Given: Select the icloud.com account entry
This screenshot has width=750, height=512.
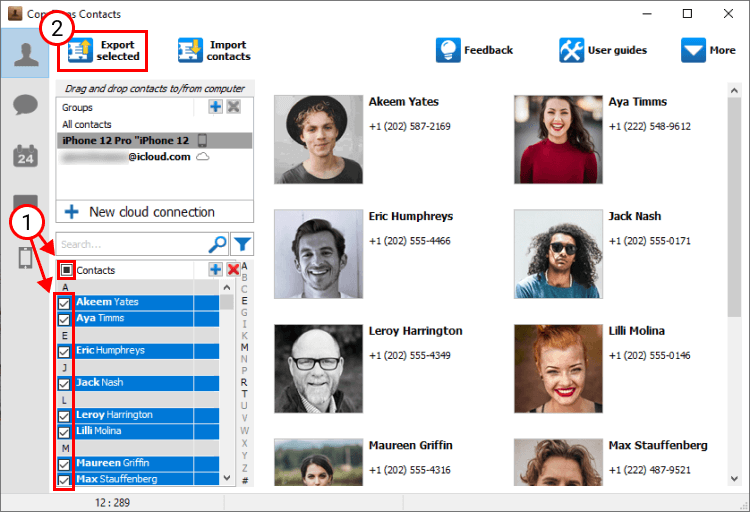Looking at the screenshot, I should click(154, 156).
